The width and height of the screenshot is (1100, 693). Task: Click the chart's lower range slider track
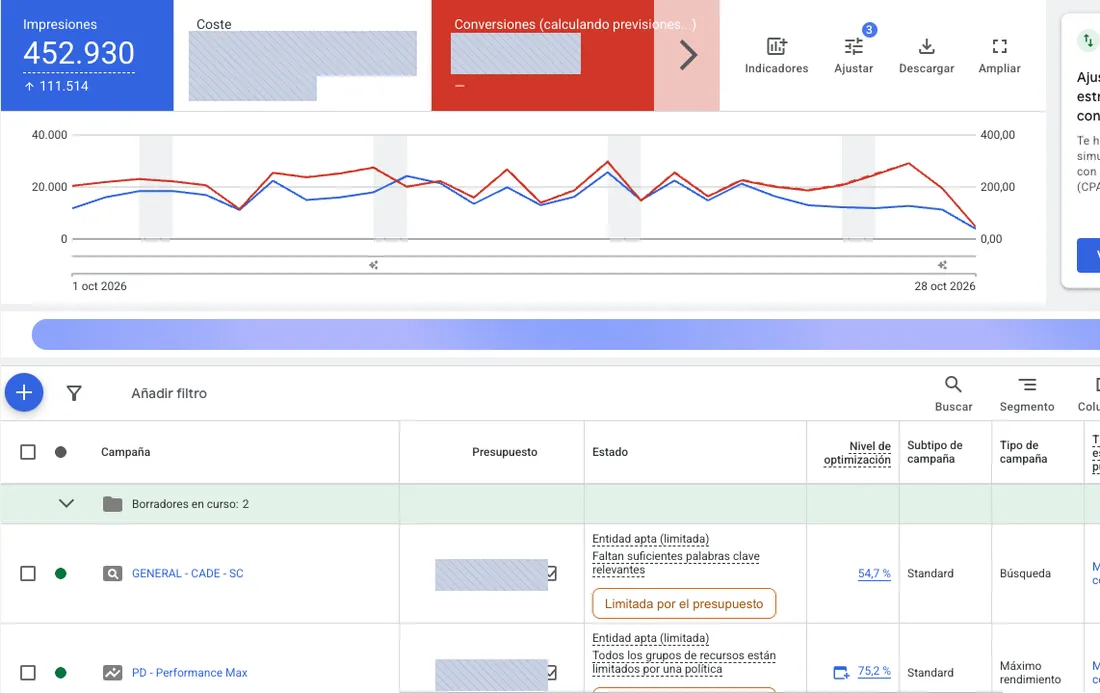pyautogui.click(x=523, y=274)
